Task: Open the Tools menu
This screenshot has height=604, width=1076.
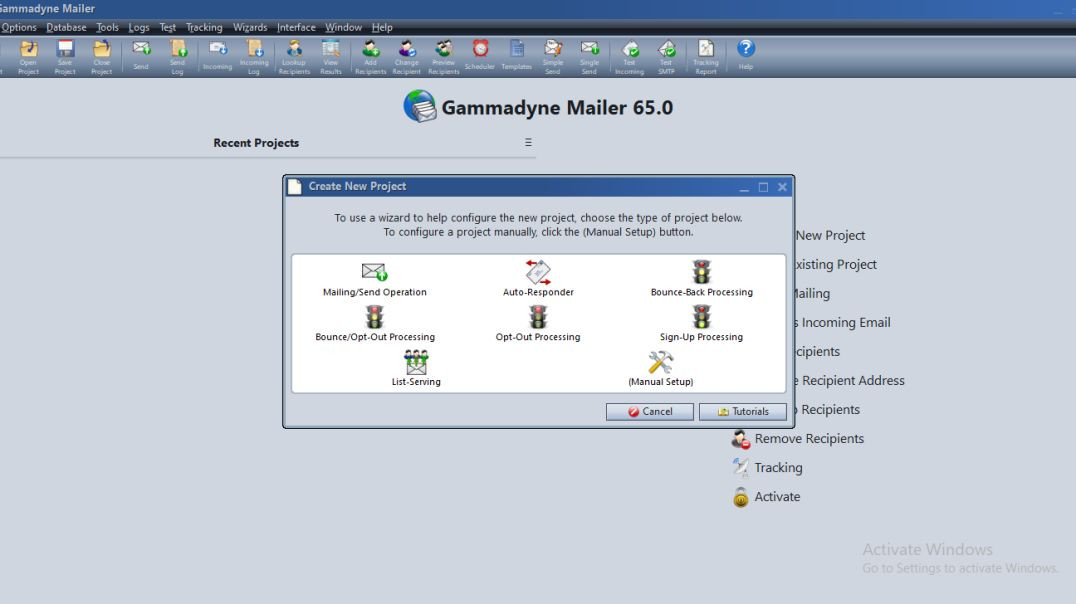Action: [107, 27]
